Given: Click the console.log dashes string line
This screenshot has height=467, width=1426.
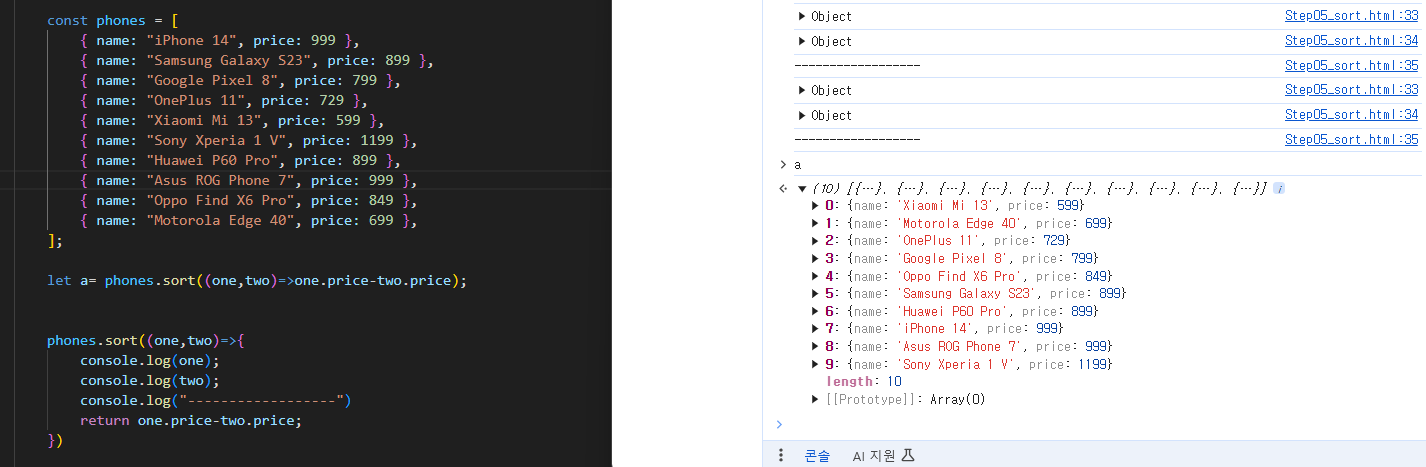Looking at the screenshot, I should click(x=216, y=400).
